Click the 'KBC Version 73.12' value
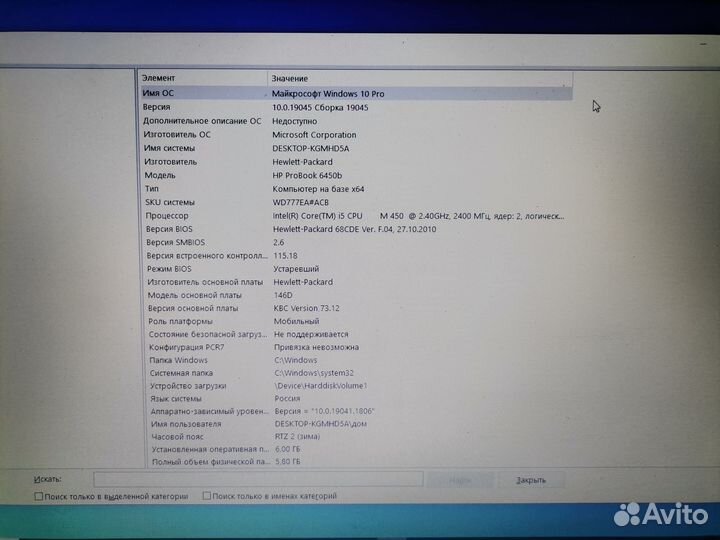Image resolution: width=720 pixels, height=540 pixels. [x=306, y=308]
